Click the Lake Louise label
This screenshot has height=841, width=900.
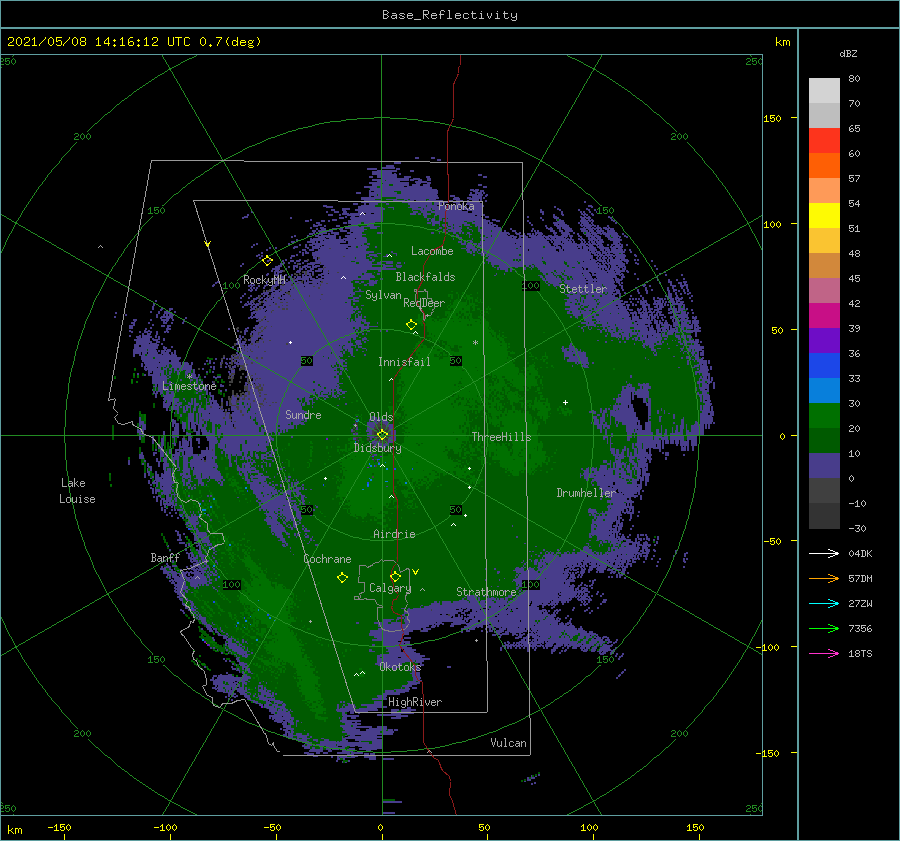click(77, 491)
